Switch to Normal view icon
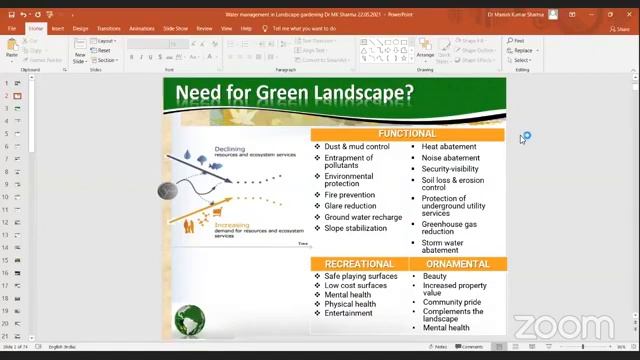The width and height of the screenshot is (640, 360). pyautogui.click(x=499, y=347)
